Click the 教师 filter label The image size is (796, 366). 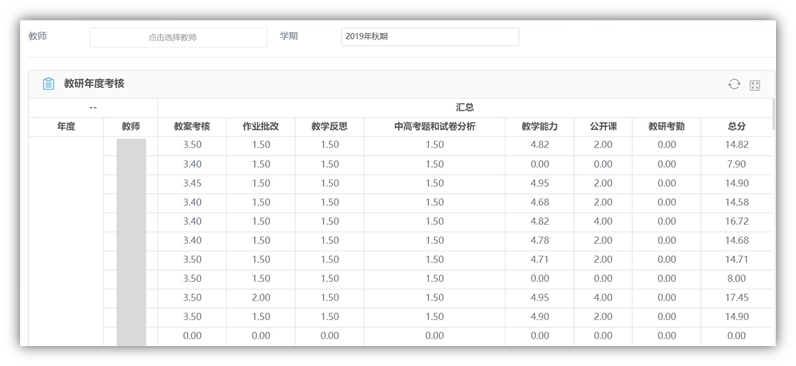pos(38,37)
